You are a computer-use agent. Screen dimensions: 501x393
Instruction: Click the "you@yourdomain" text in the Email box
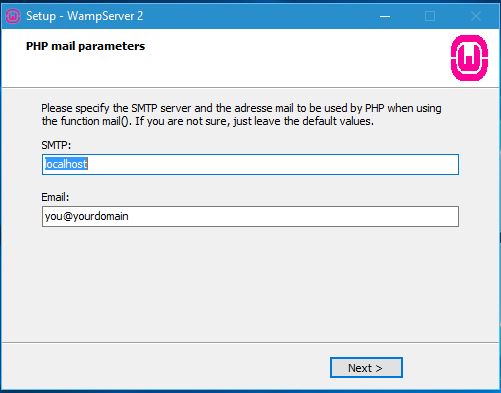pyautogui.click(x=87, y=216)
